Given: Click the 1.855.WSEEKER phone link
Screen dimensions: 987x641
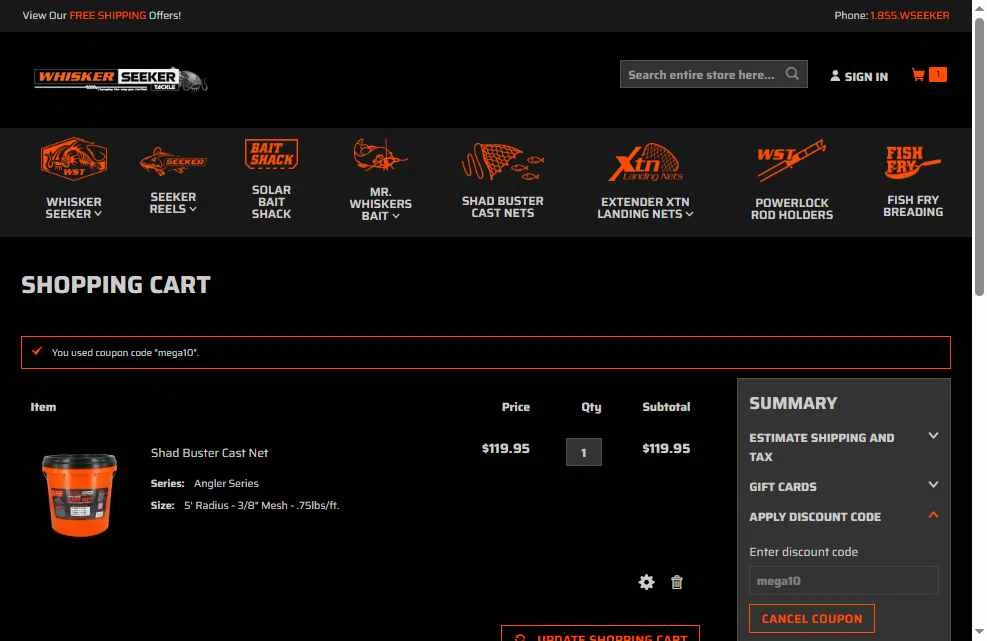Looking at the screenshot, I should pyautogui.click(x=910, y=15).
